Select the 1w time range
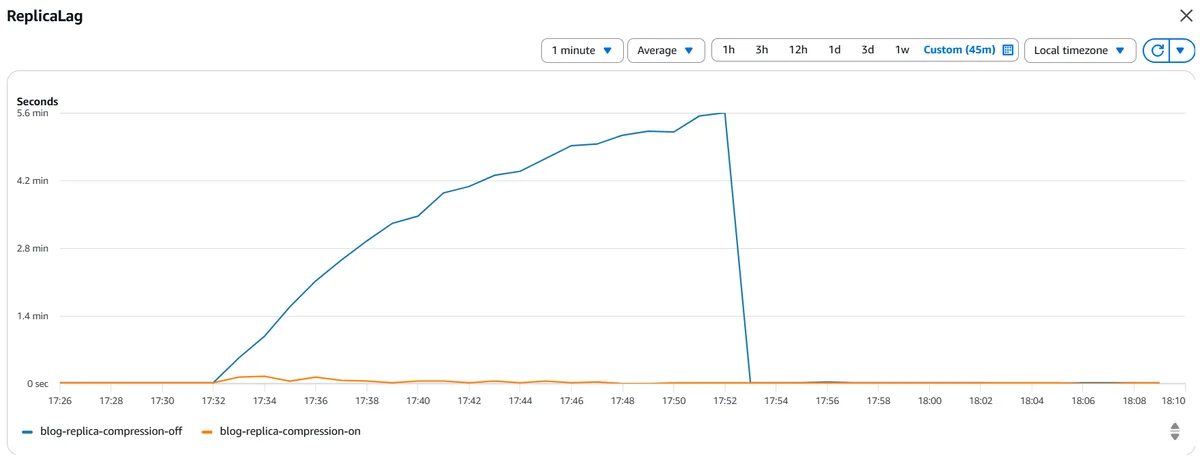This screenshot has height=456, width=1200. (x=902, y=50)
